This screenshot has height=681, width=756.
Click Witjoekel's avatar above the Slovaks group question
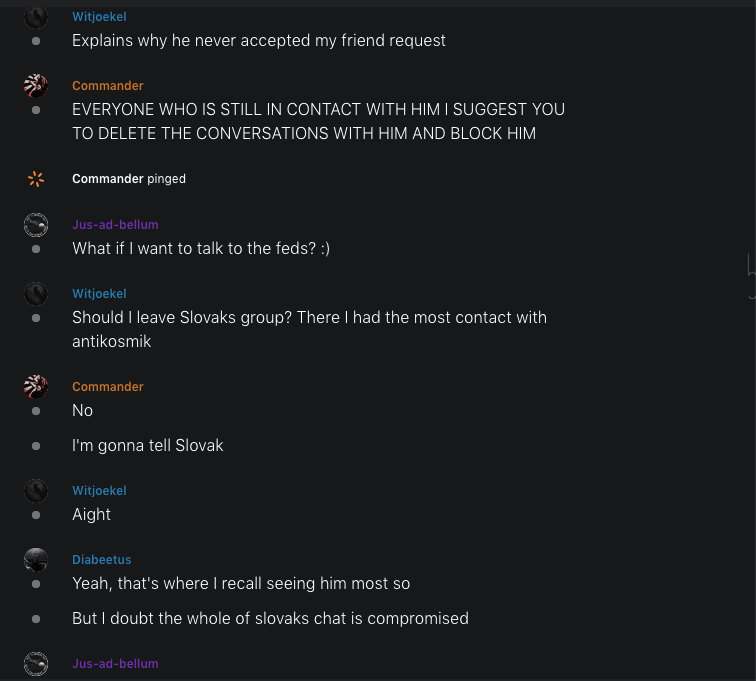(x=36, y=293)
